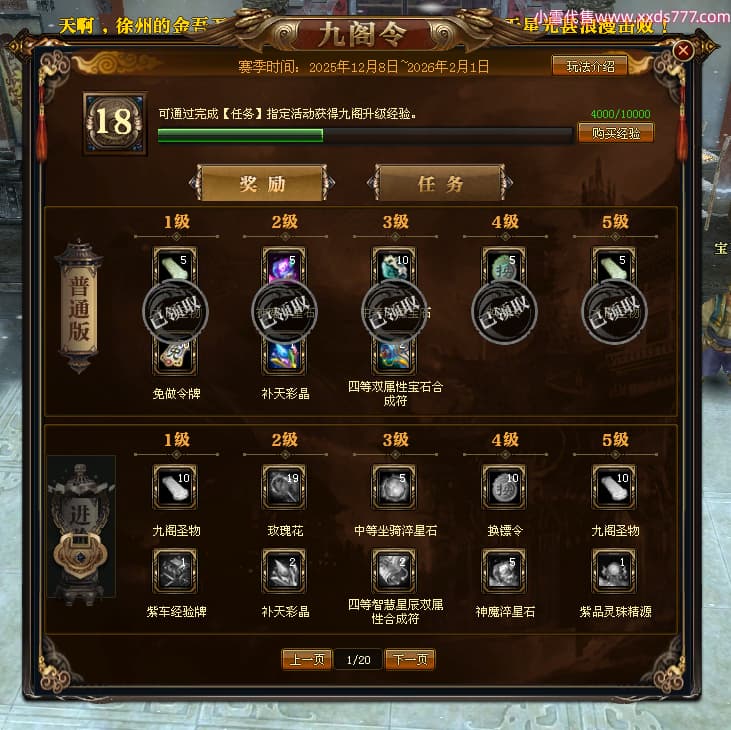The width and height of the screenshot is (731, 730).
Task: Select the 玫瑰花 reward icon
Action: 284,487
